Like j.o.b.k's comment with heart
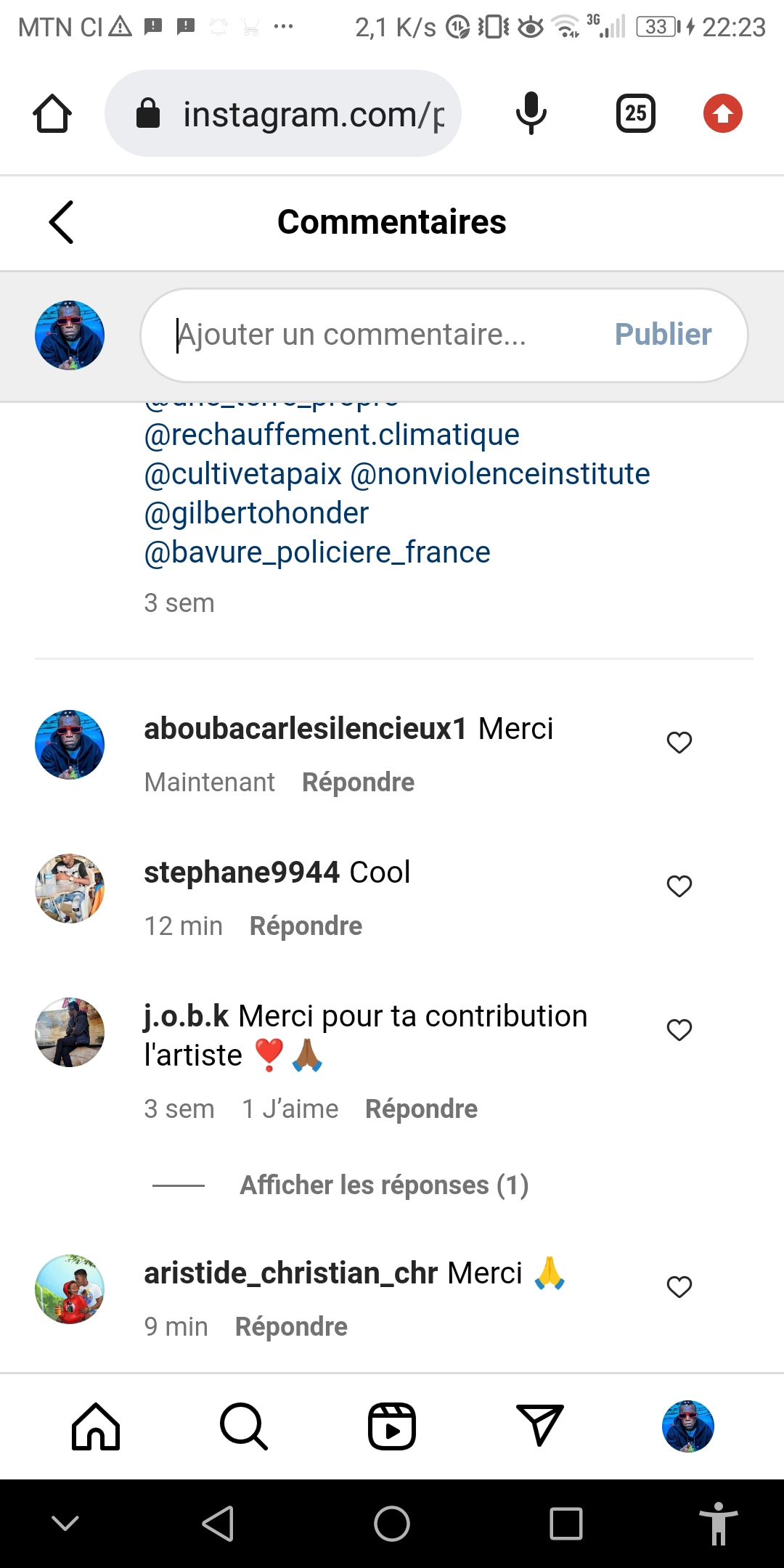 pos(679,1030)
